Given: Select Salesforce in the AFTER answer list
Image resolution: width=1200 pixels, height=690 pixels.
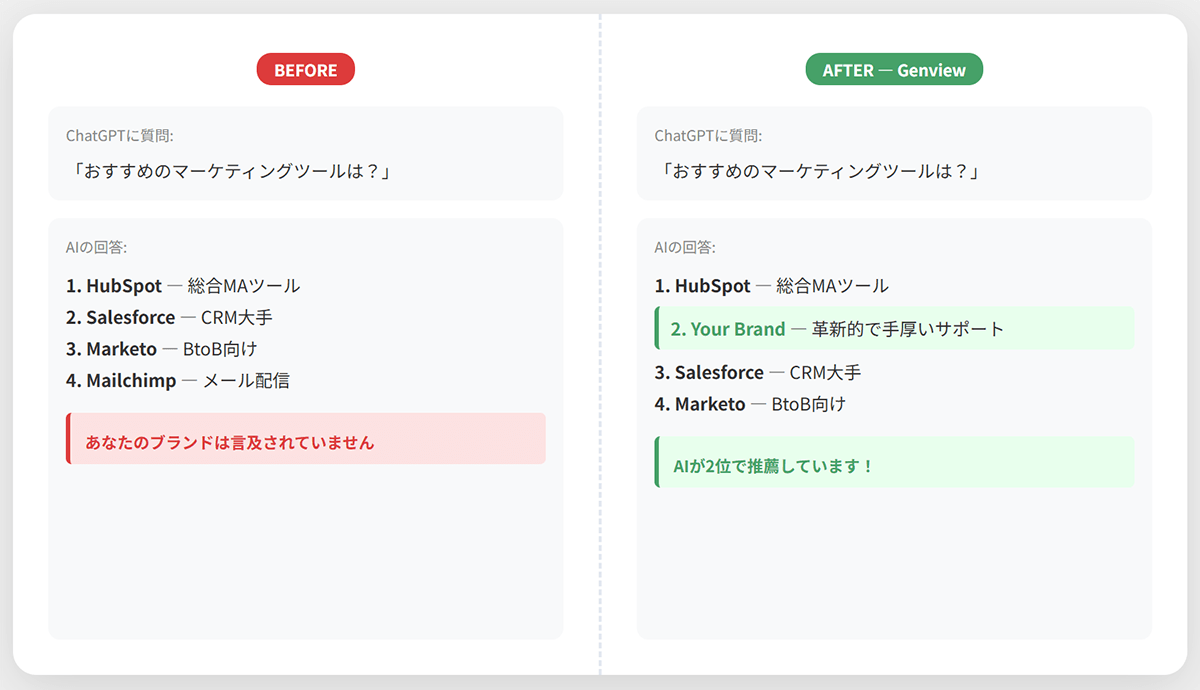Looking at the screenshot, I should click(x=718, y=373).
